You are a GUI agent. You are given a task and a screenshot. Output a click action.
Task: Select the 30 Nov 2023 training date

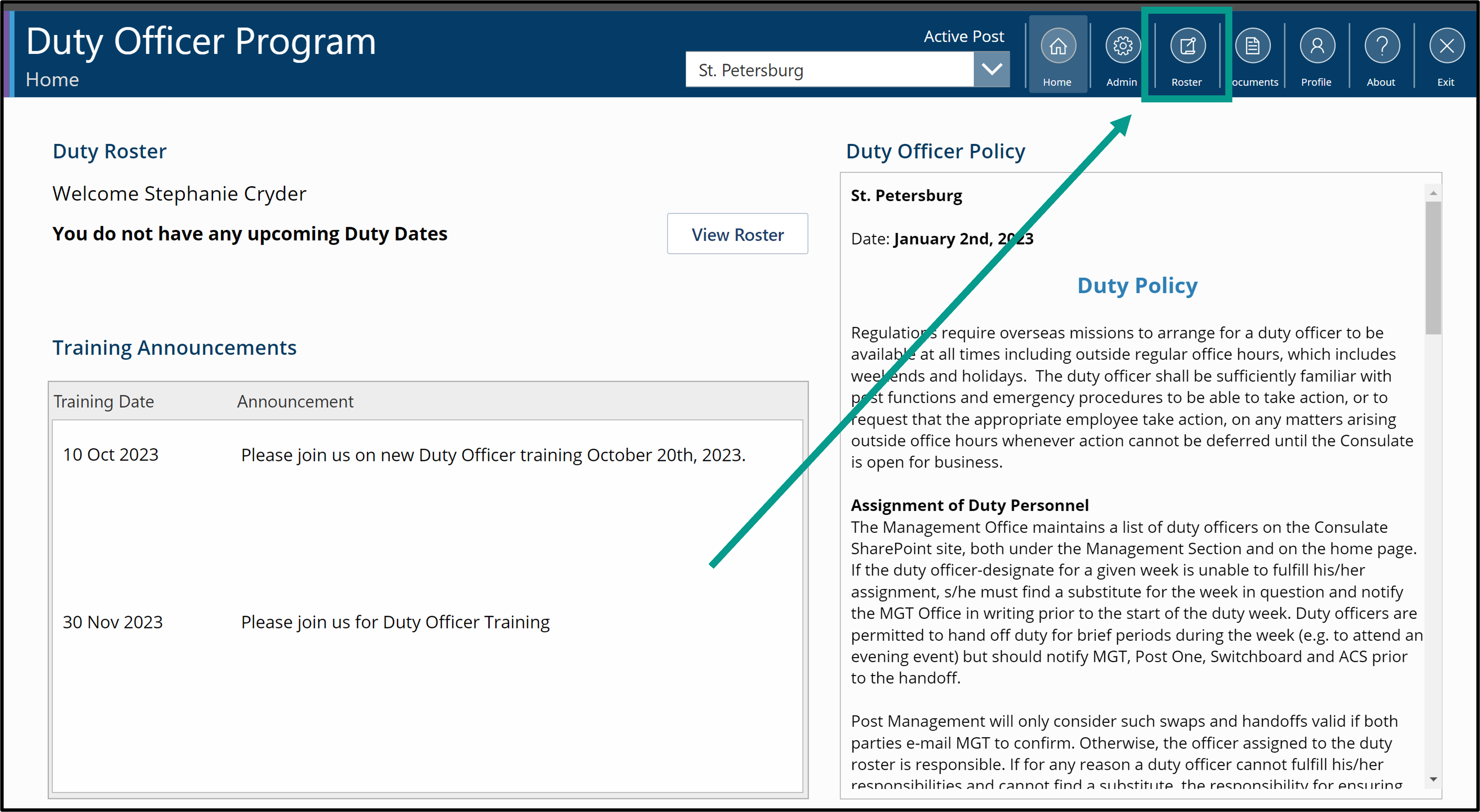coord(113,622)
